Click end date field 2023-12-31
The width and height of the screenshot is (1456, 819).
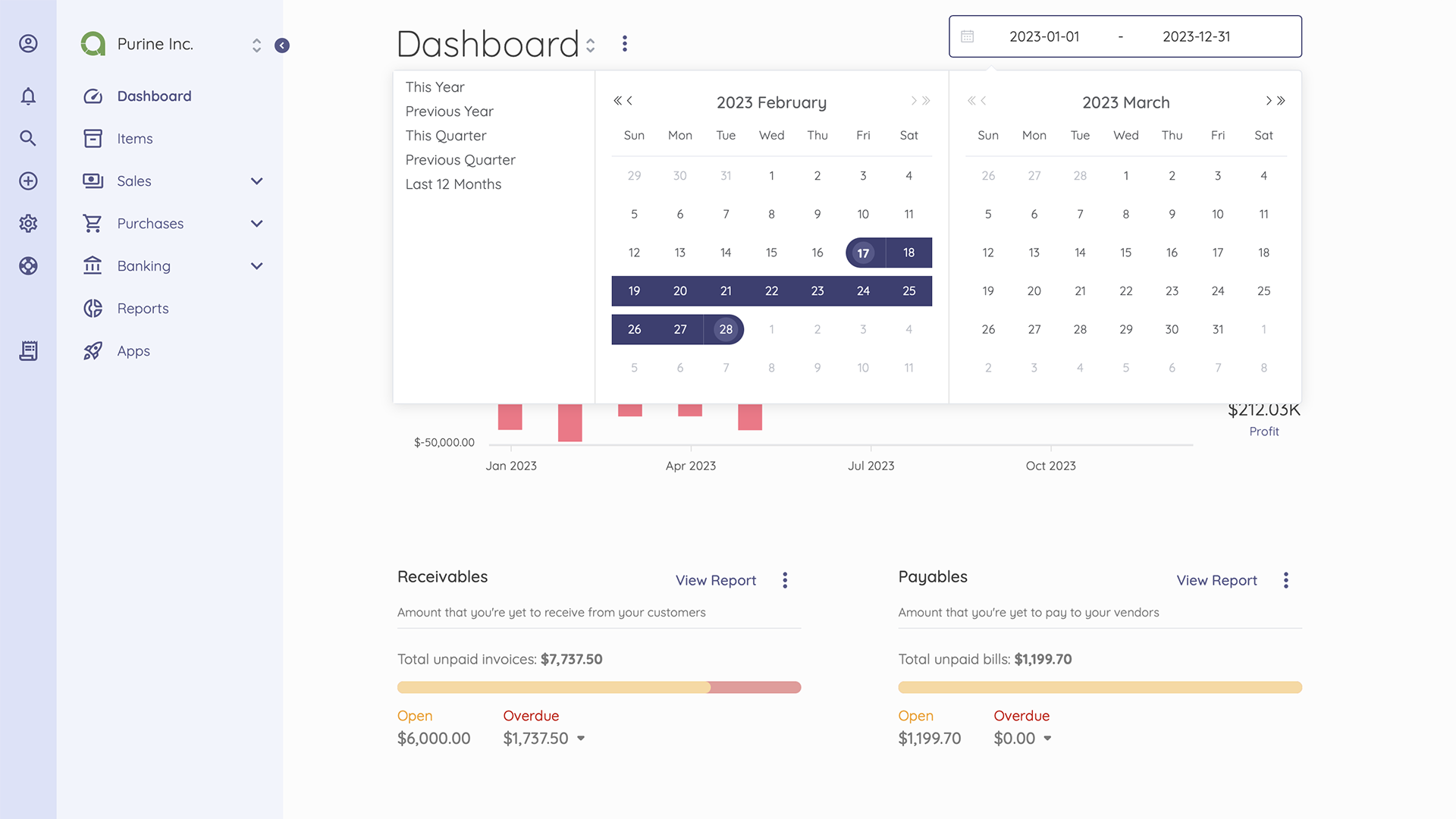click(x=1197, y=36)
